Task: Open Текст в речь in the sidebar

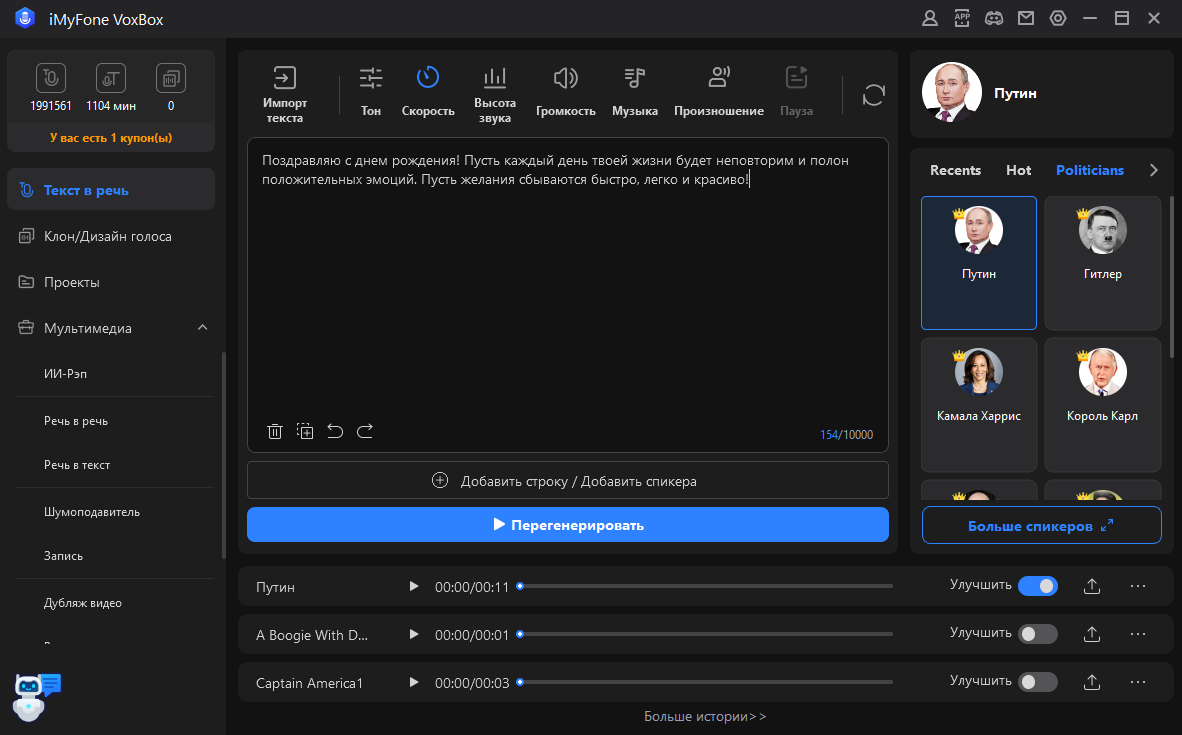Action: pyautogui.click(x=111, y=189)
